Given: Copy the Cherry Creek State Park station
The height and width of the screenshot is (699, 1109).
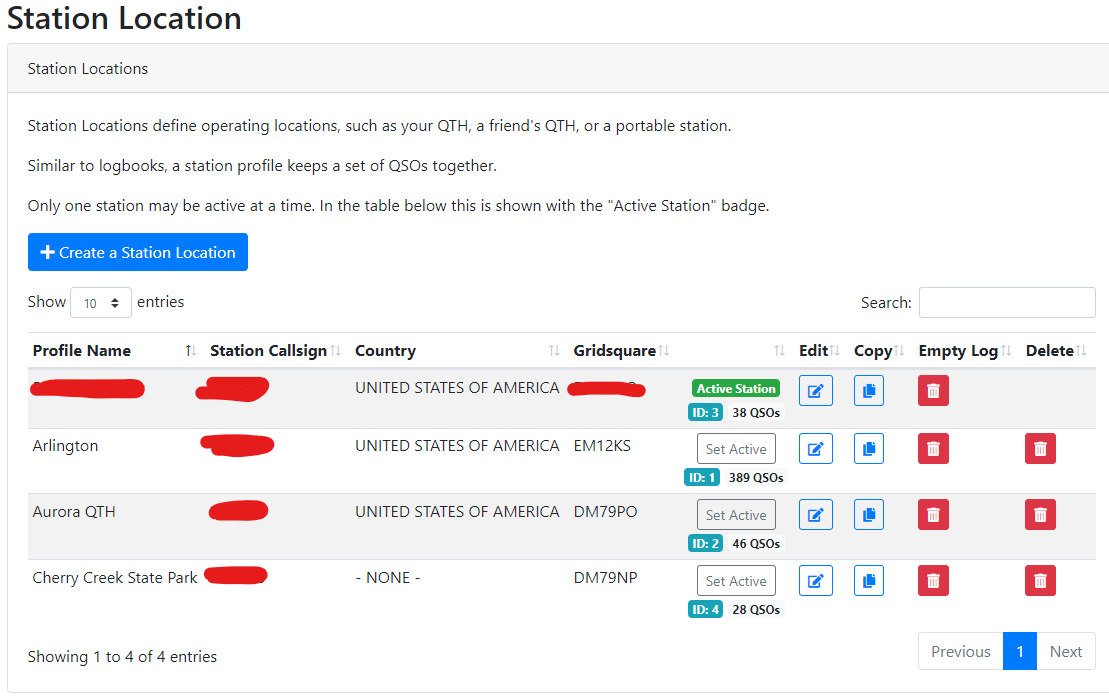Looking at the screenshot, I should pyautogui.click(x=868, y=580).
